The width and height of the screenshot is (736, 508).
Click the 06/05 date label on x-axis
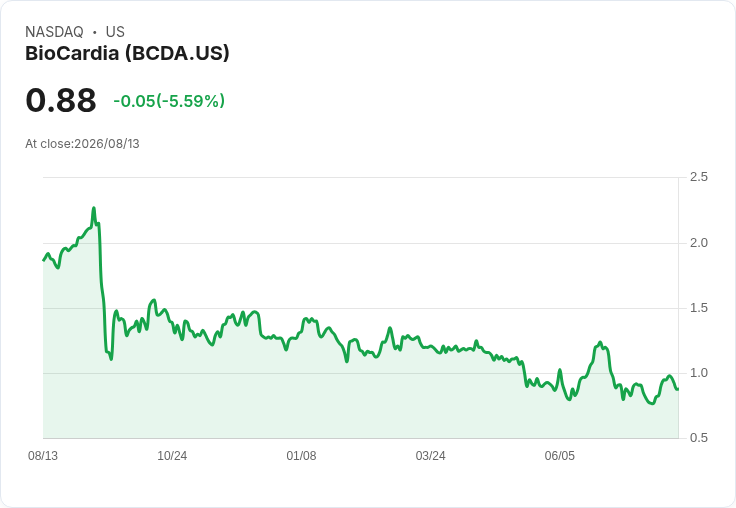(x=560, y=455)
